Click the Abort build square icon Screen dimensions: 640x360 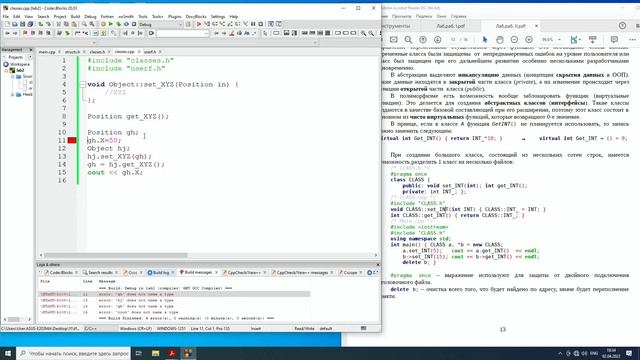click(134, 24)
